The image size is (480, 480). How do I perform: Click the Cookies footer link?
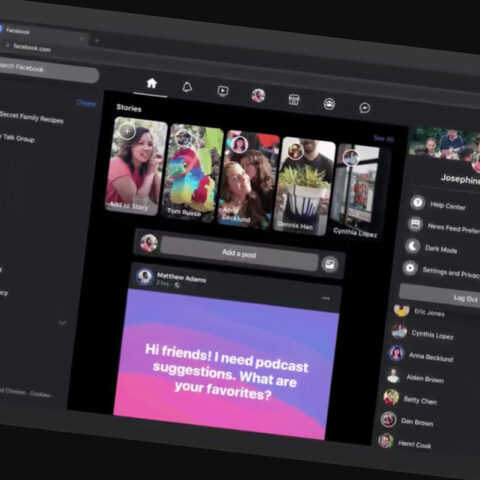point(40,394)
